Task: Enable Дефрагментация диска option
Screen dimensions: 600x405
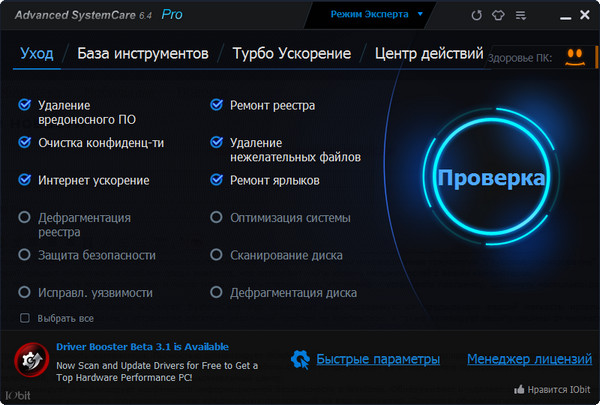Action: pyautogui.click(x=216, y=292)
